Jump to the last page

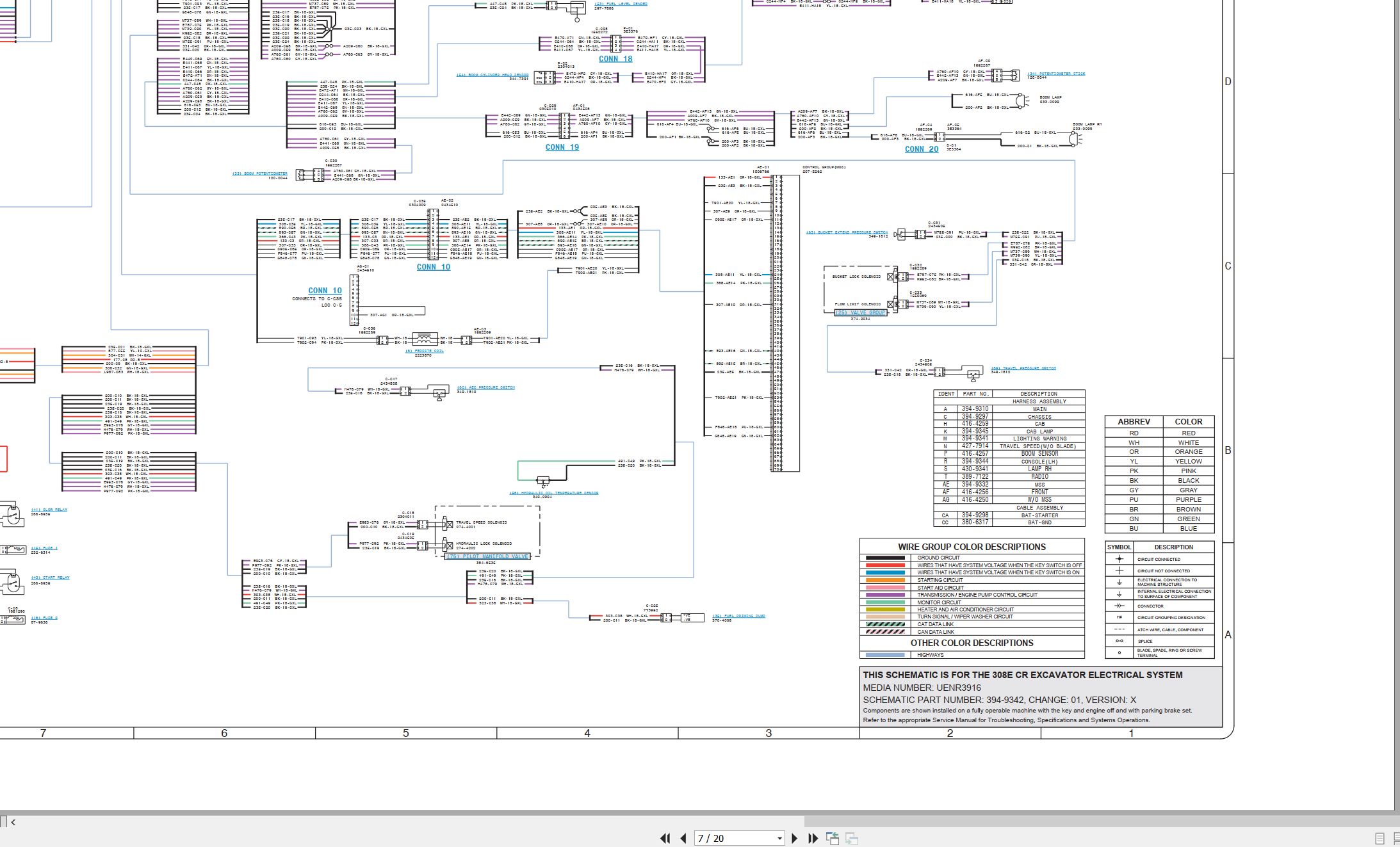[813, 838]
